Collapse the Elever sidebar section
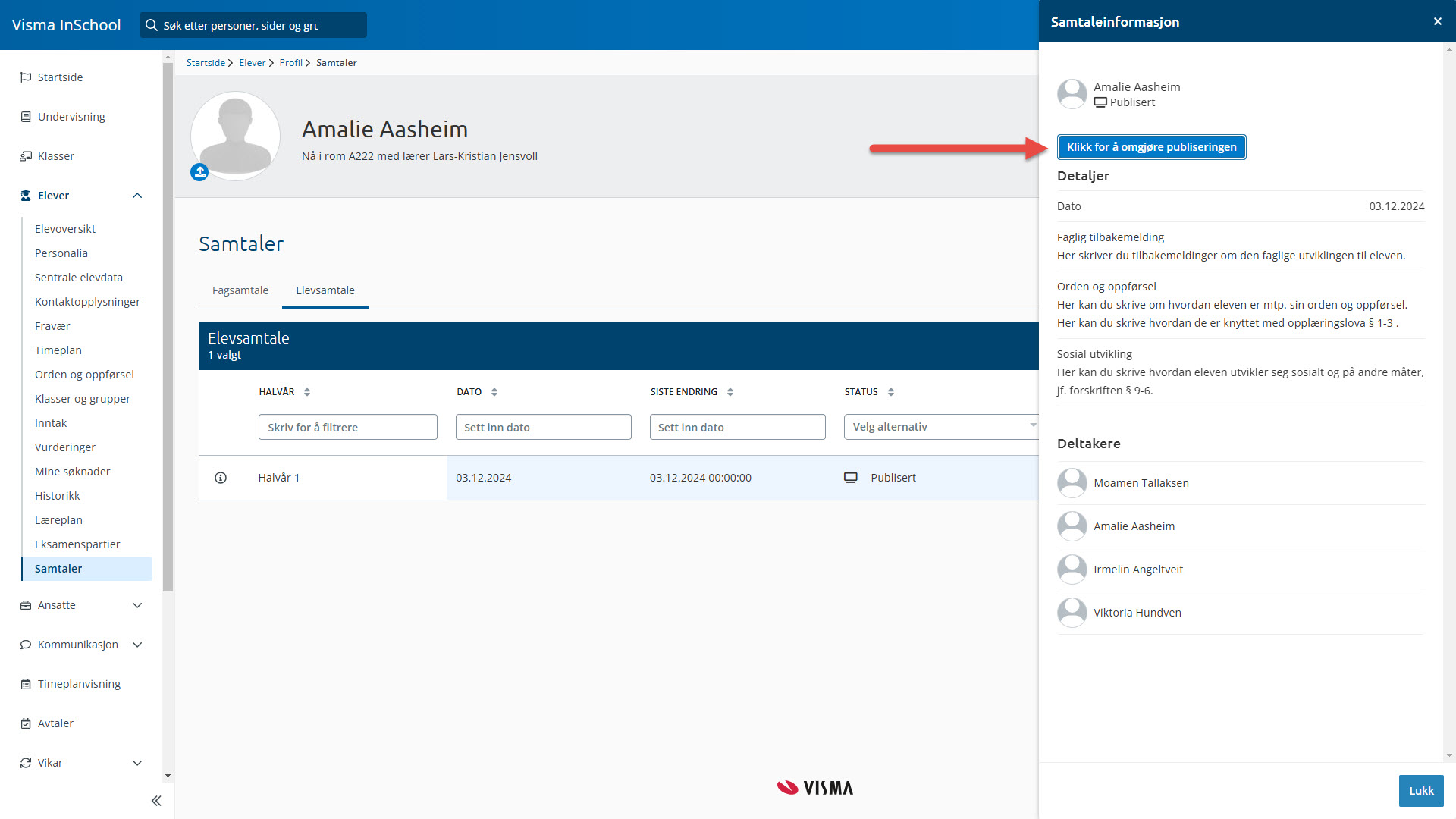This screenshot has height=819, width=1456. (137, 196)
